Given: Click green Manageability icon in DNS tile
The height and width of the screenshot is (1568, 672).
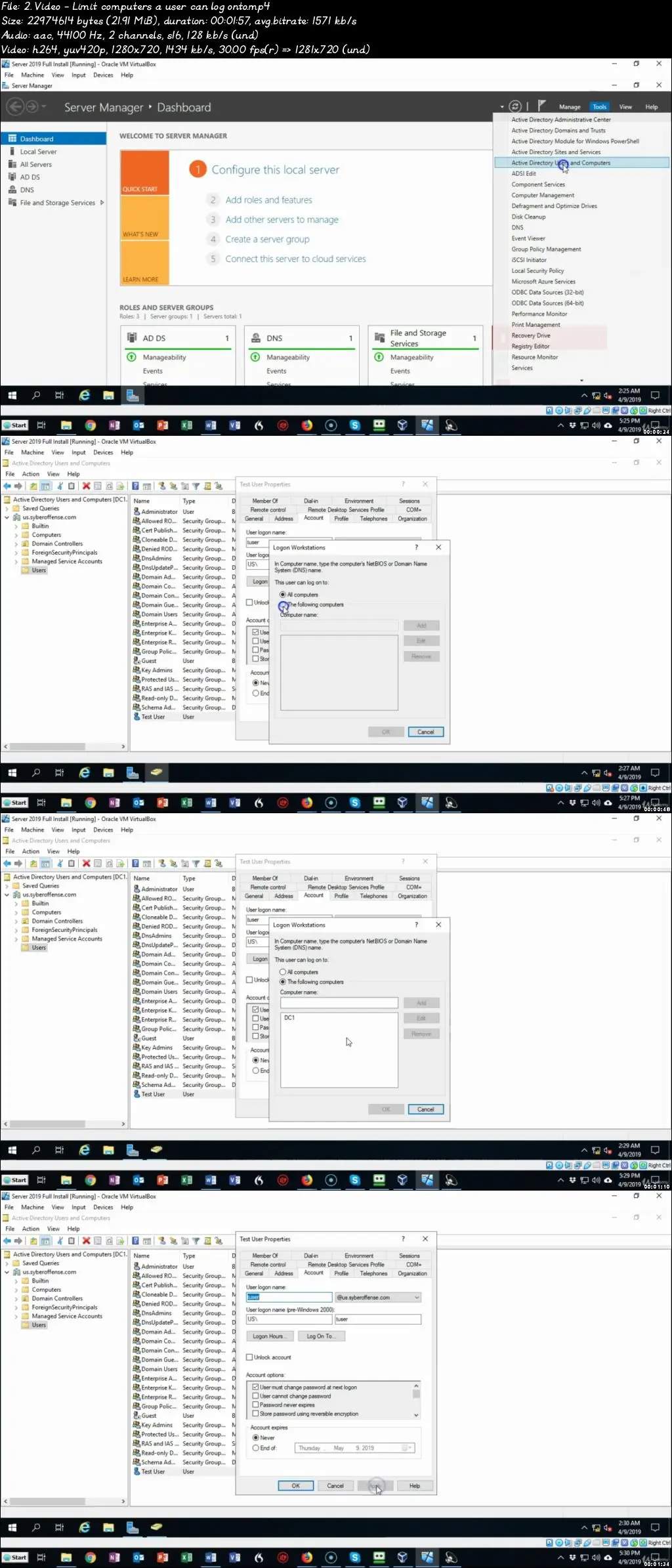Looking at the screenshot, I should 255,357.
